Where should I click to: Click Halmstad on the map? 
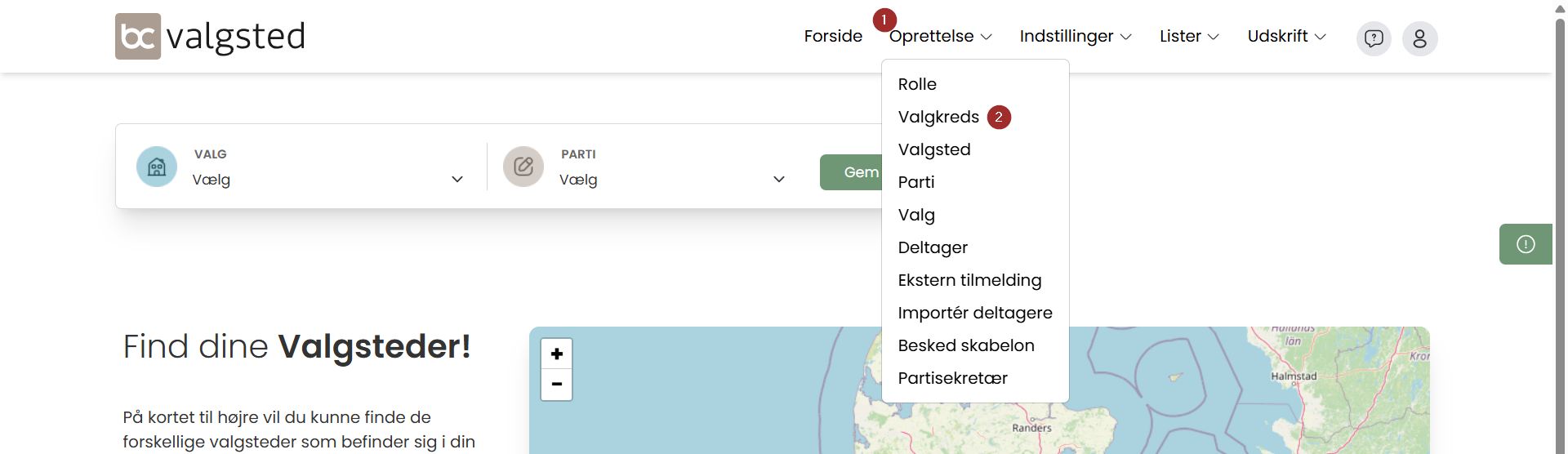[1294, 376]
